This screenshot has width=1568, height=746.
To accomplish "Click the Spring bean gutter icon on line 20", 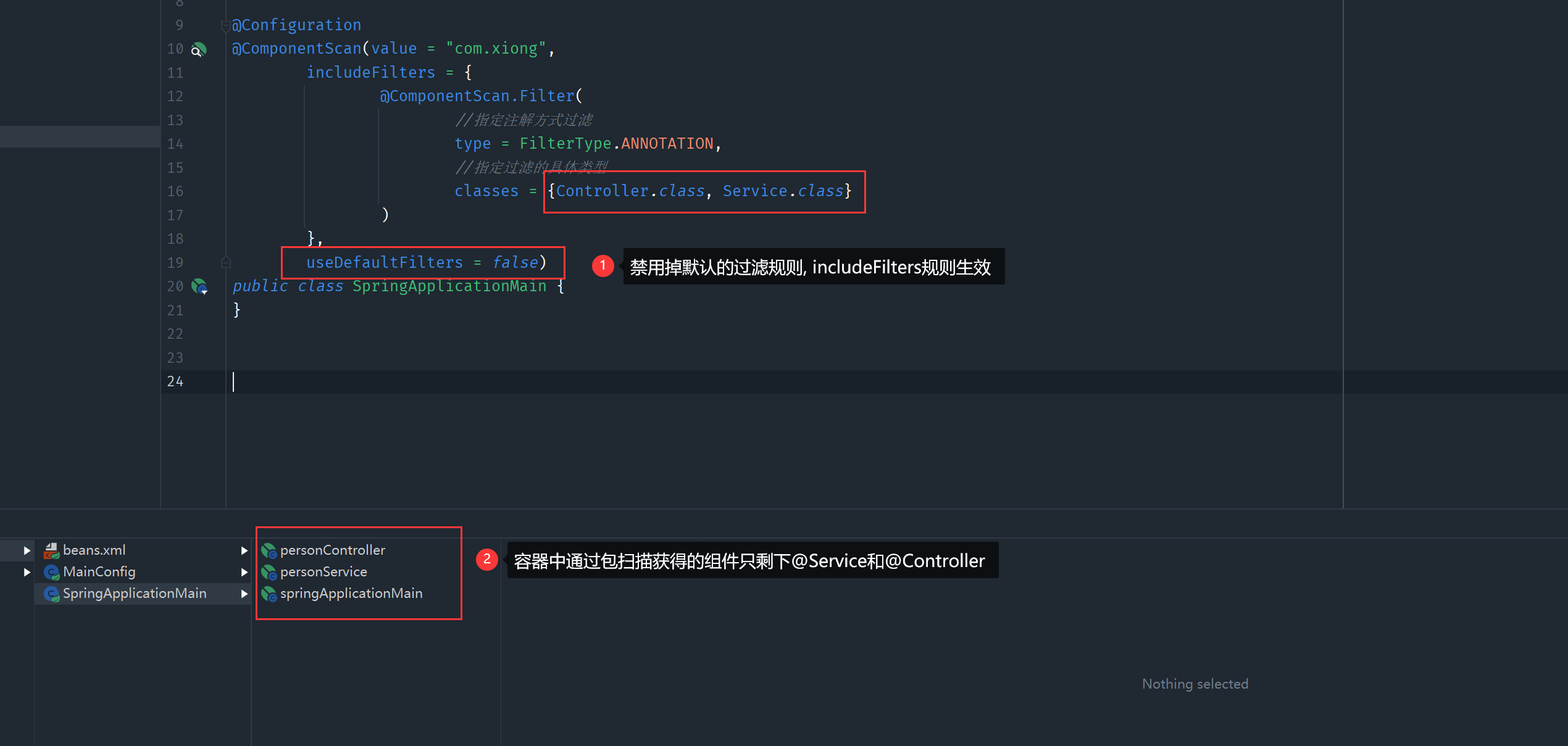I will (x=199, y=286).
